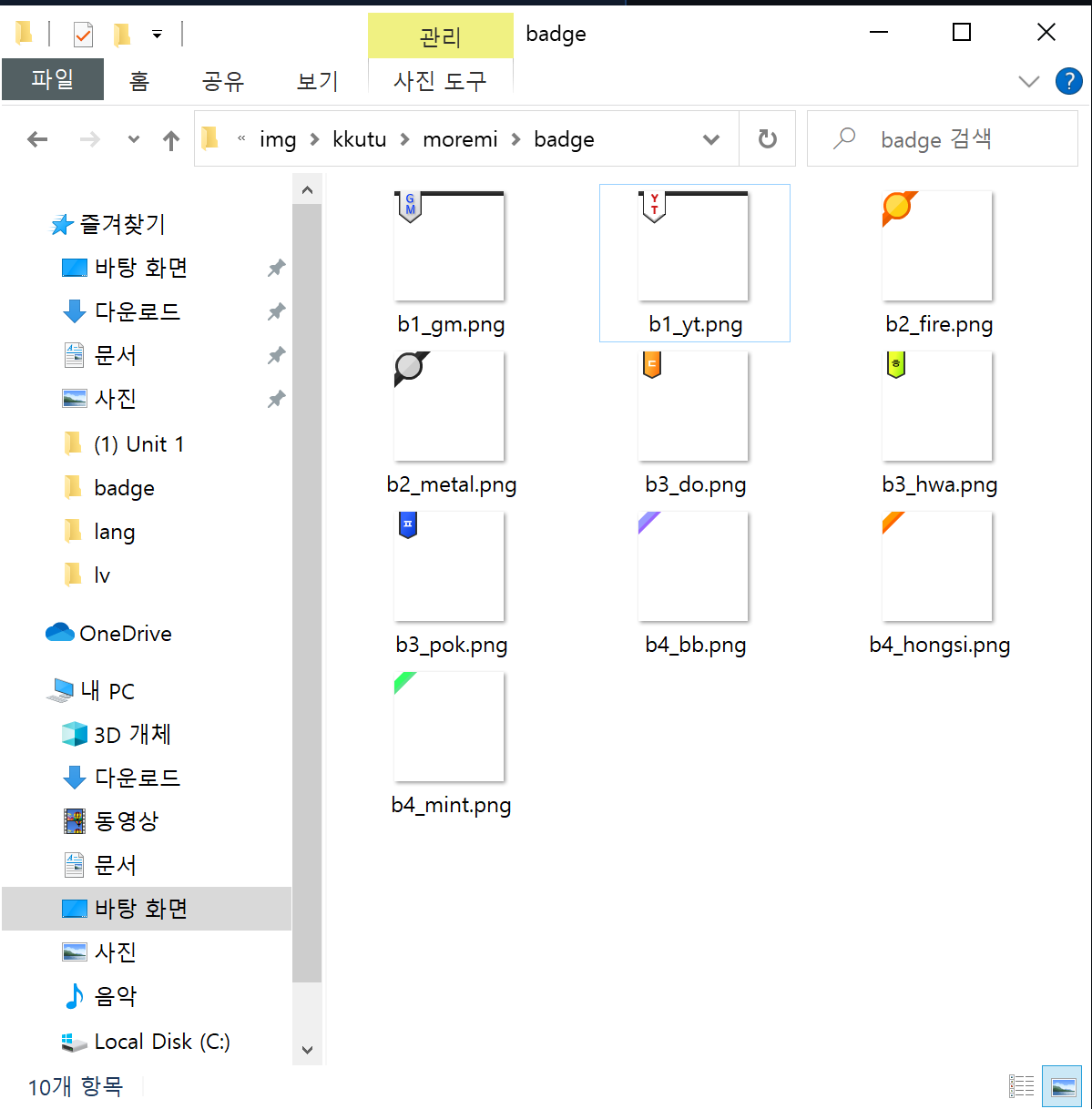Viewport: 1092px width, 1109px height.
Task: Select the b3_hwa.png thumbnail
Action: 937,406
